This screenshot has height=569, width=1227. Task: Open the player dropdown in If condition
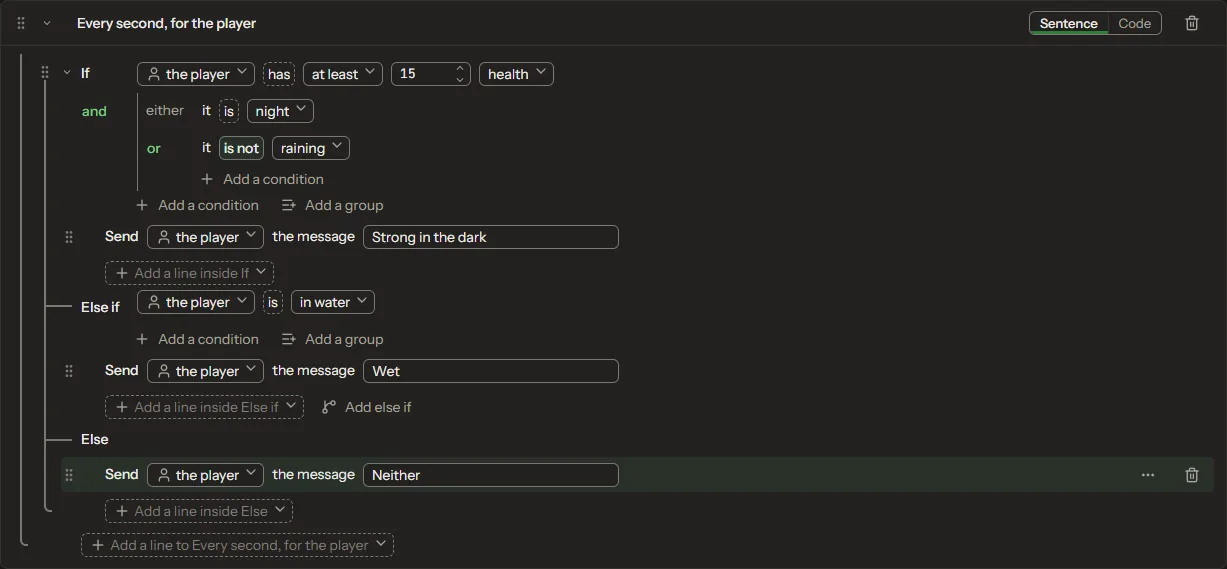(196, 74)
